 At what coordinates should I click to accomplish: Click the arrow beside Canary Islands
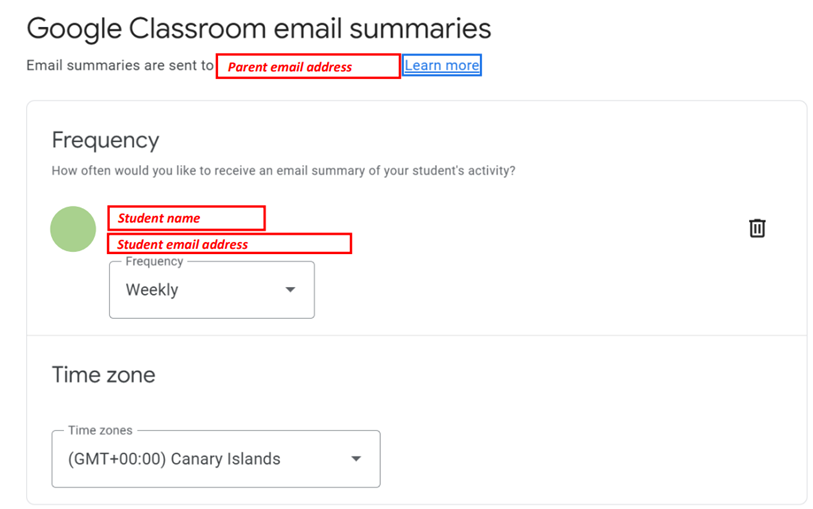(356, 459)
